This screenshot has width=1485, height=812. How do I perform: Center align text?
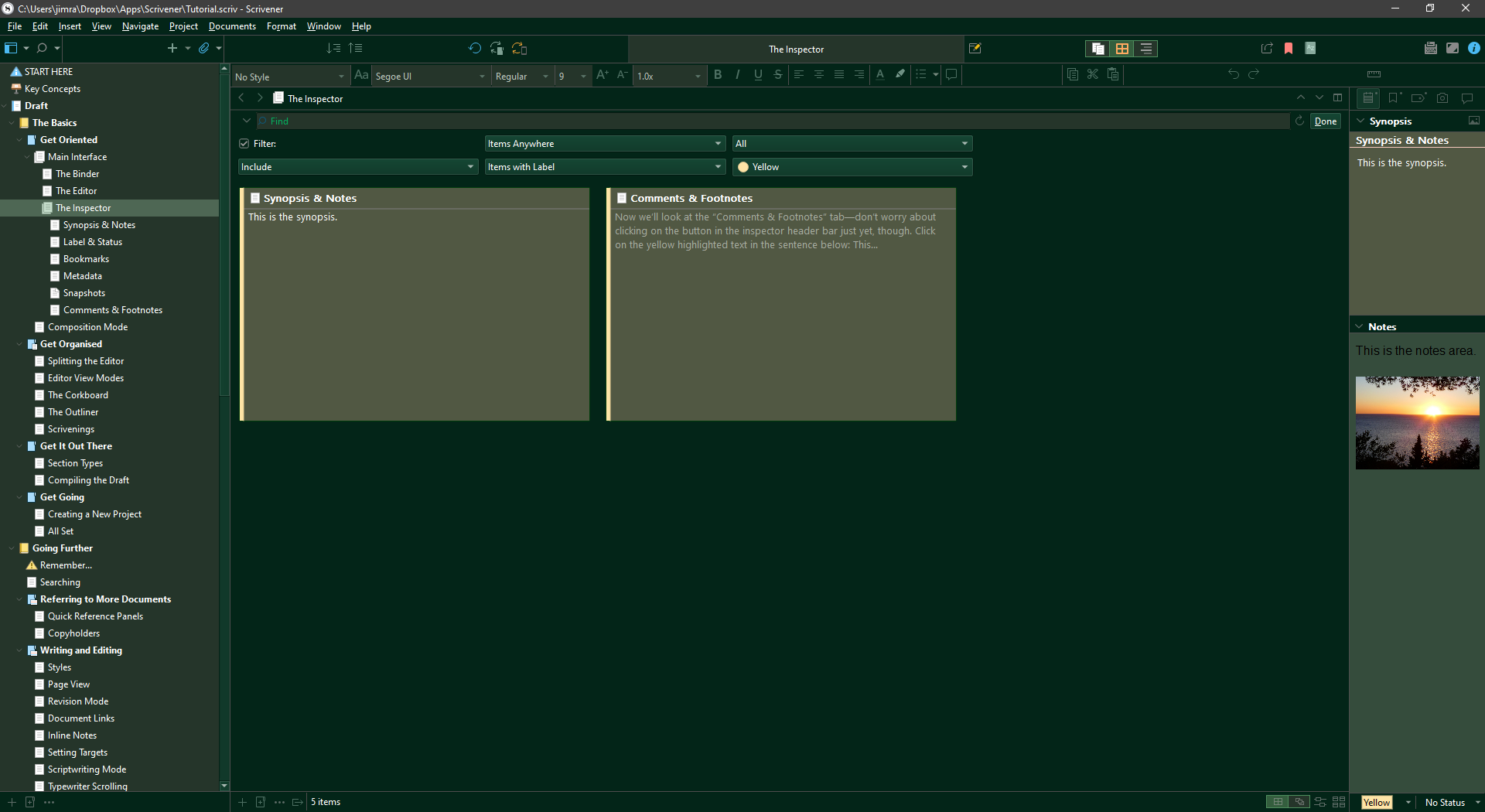(818, 74)
